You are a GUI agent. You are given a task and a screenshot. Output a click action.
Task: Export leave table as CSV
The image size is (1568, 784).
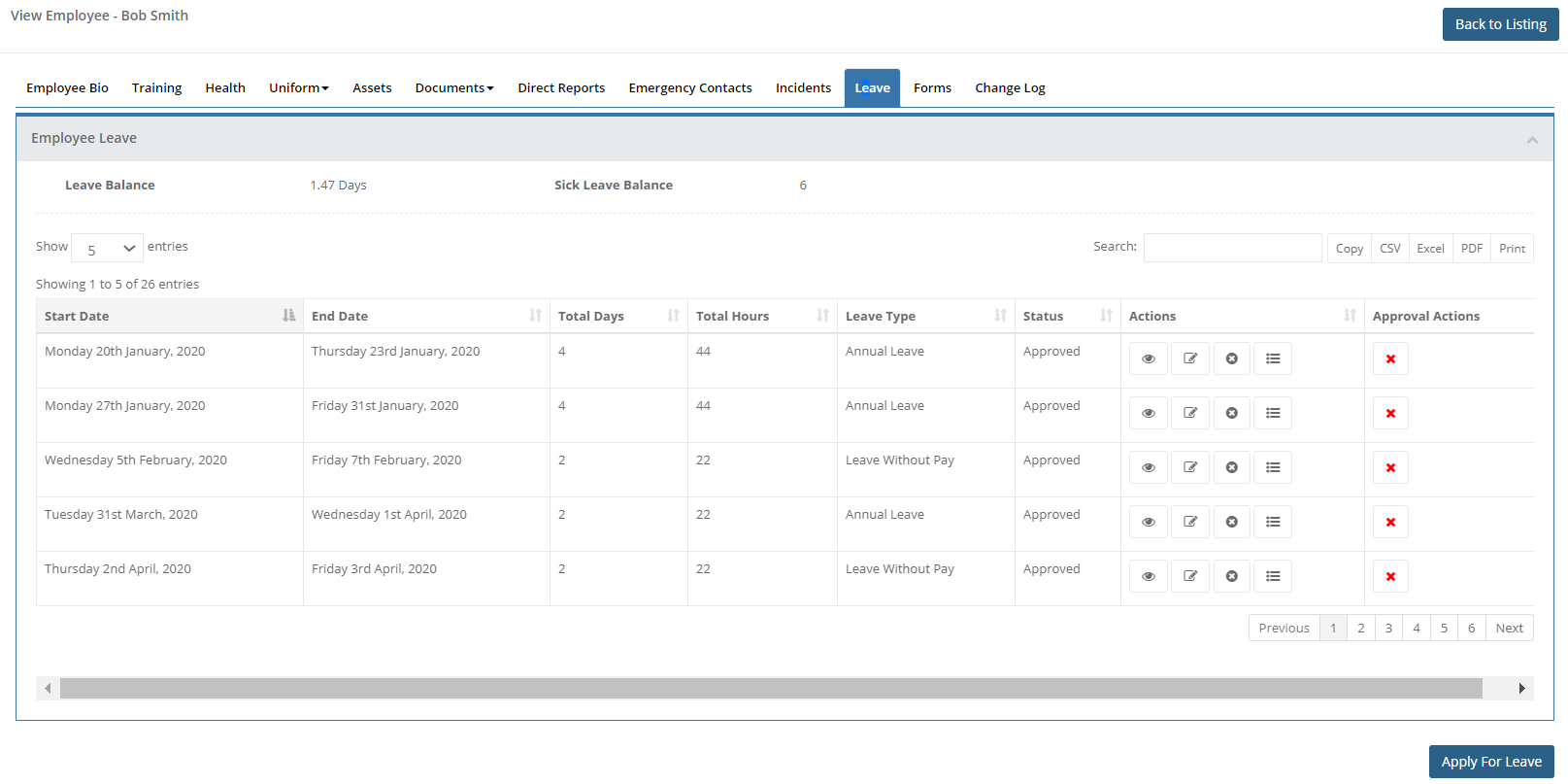(x=1390, y=249)
